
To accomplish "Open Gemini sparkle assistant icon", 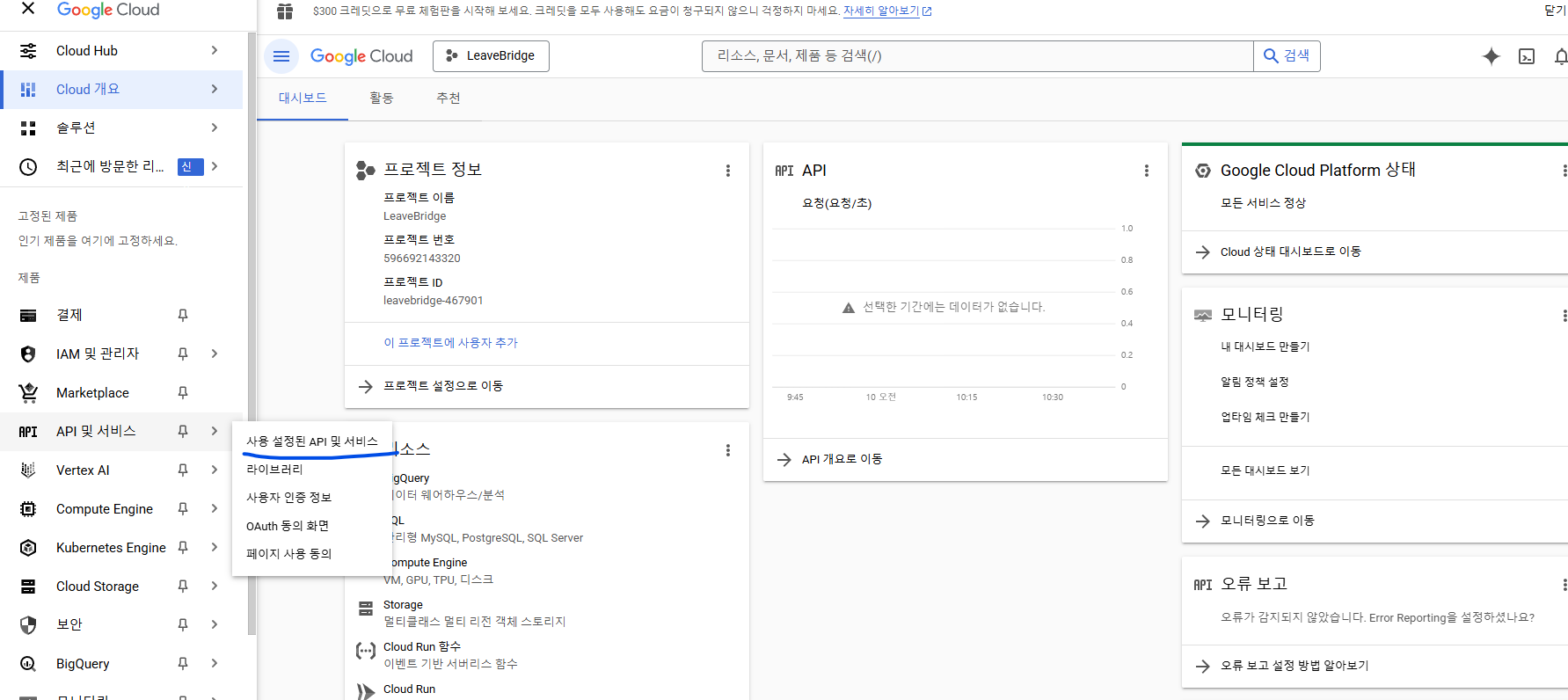I will 1491,56.
